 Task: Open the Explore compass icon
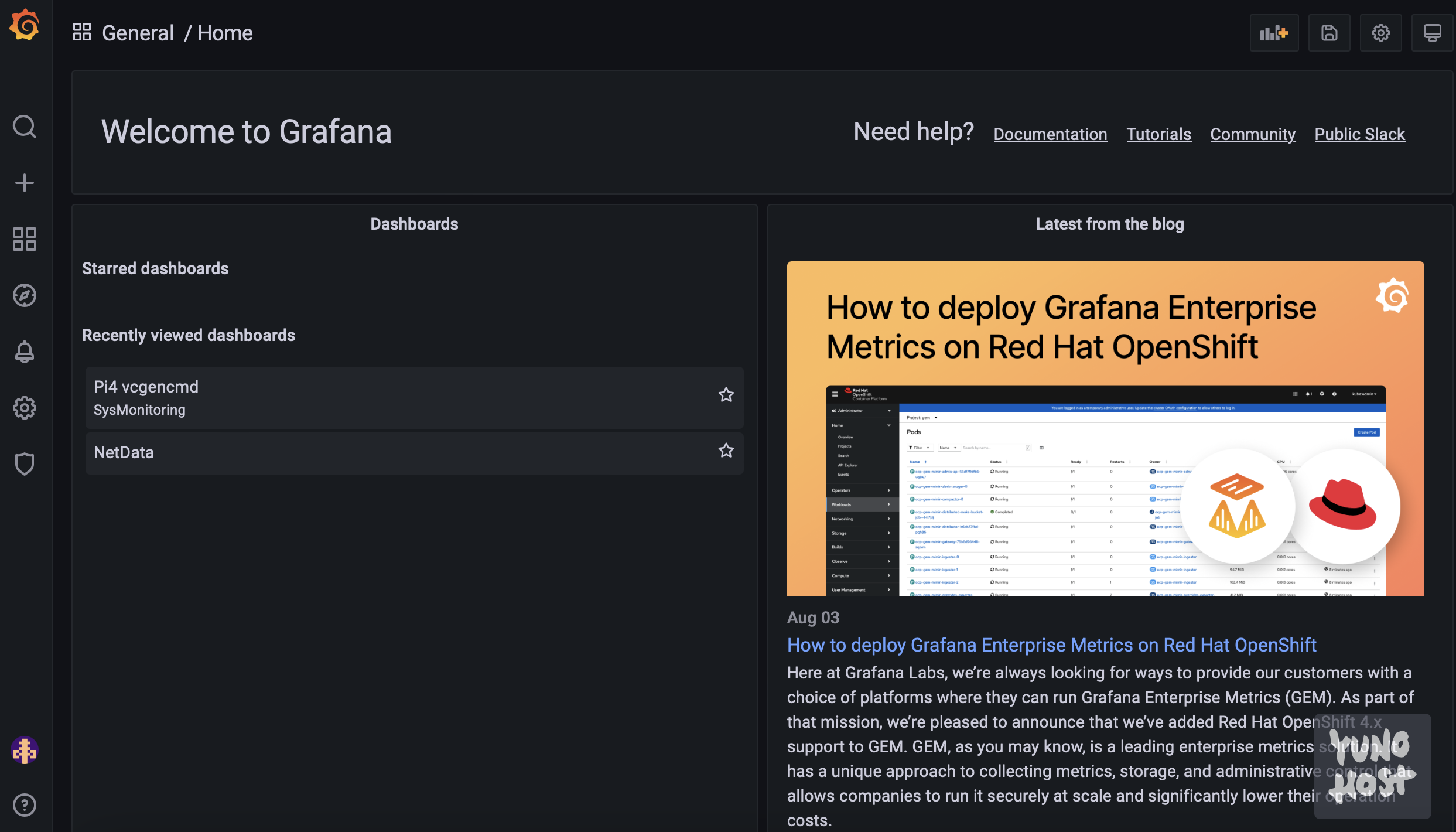pos(25,295)
